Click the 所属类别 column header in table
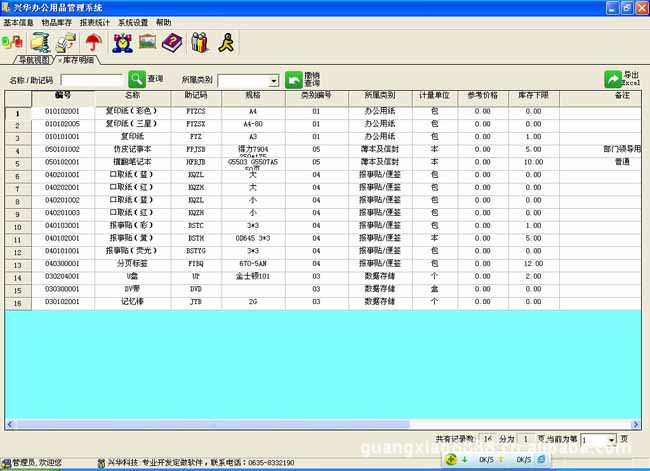Screen dimensions: 650x471 tap(380, 96)
